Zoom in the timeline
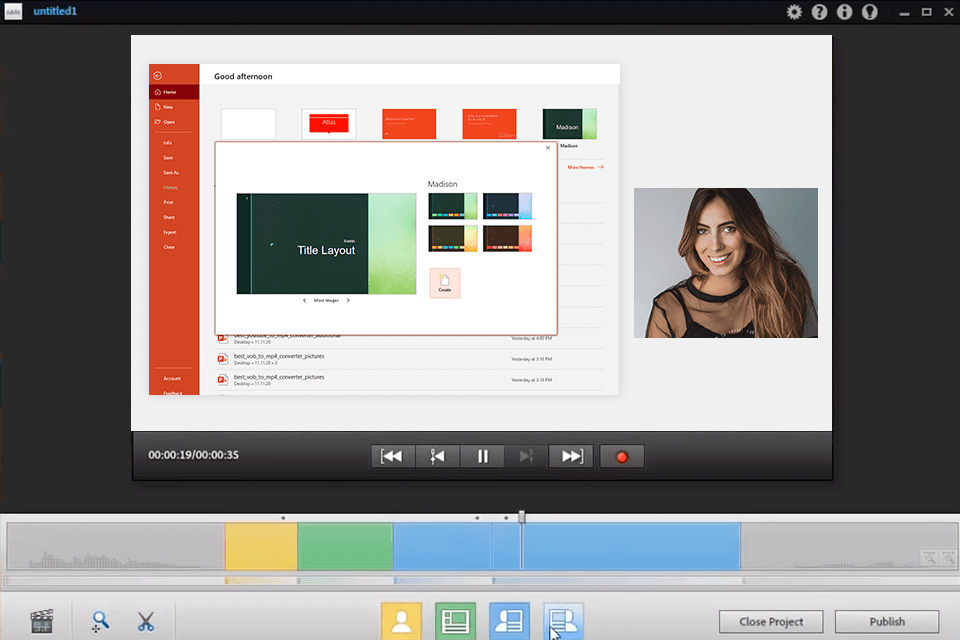Image resolution: width=960 pixels, height=640 pixels. click(948, 558)
